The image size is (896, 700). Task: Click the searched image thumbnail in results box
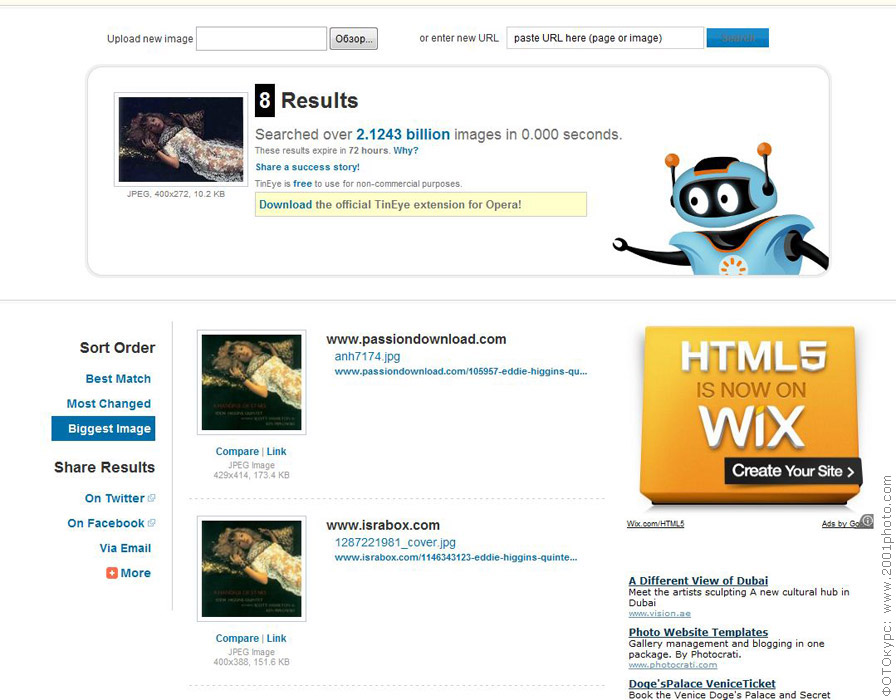click(181, 139)
